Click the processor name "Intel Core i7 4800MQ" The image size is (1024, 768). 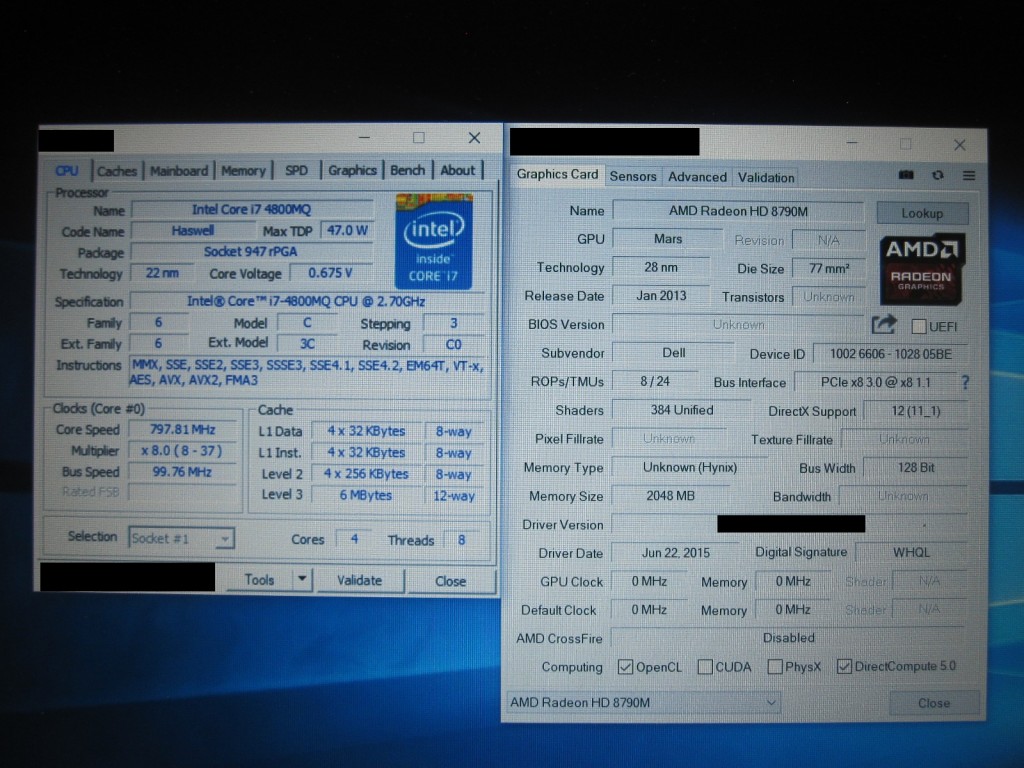coord(251,210)
